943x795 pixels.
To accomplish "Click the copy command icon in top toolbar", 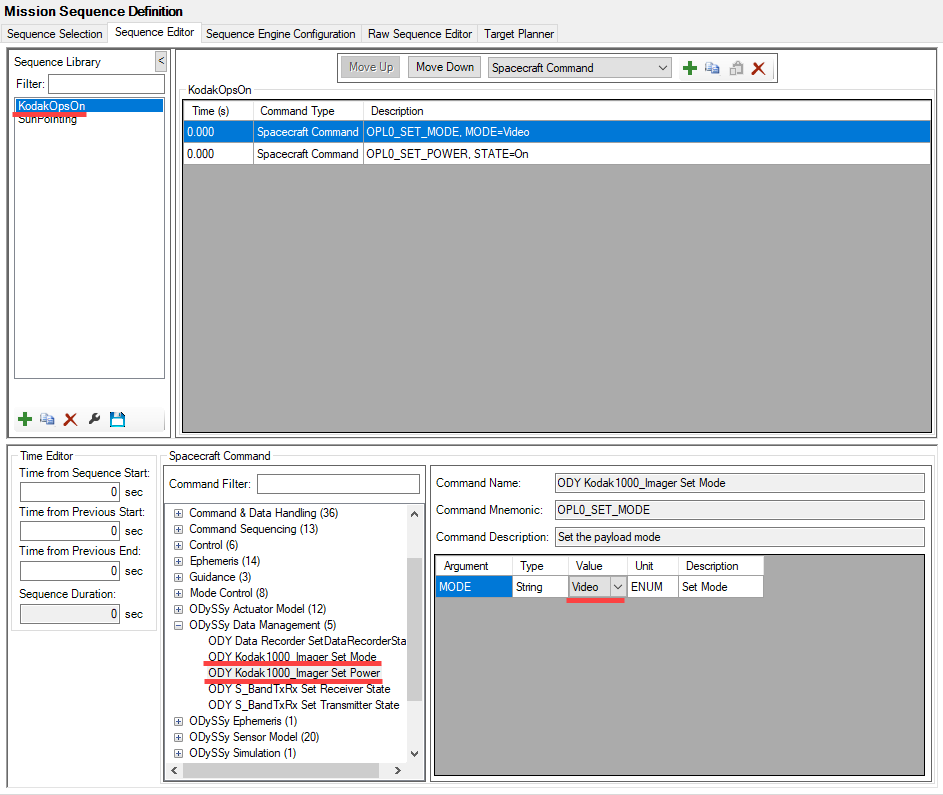I will 712,68.
